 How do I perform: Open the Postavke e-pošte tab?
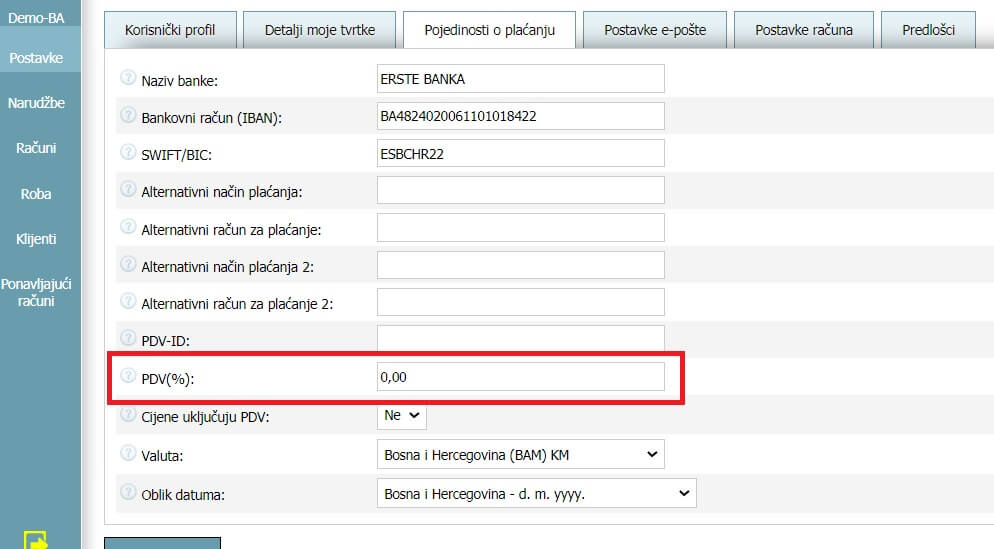[x=655, y=30]
